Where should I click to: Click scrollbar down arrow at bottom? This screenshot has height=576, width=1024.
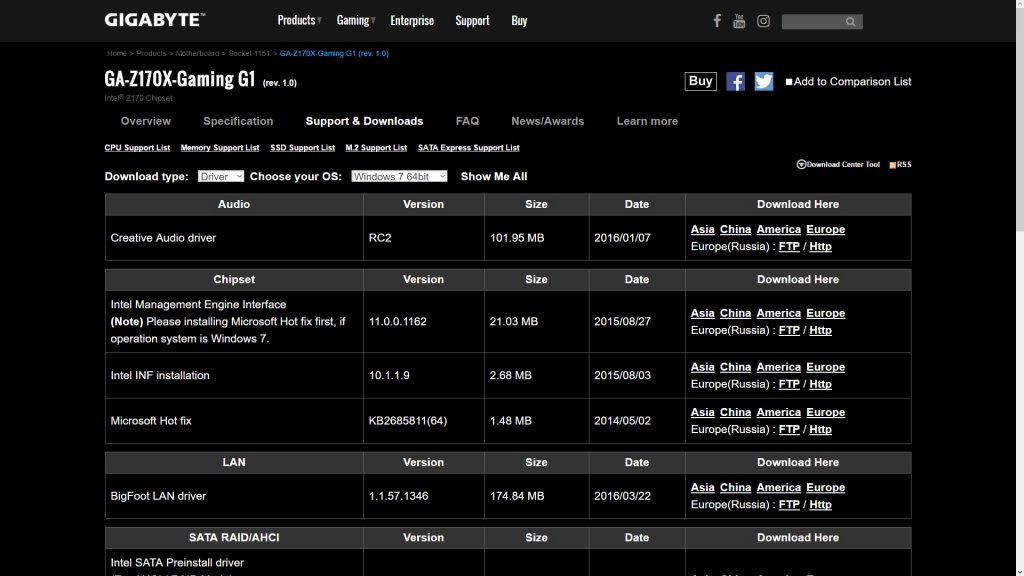(1019, 571)
